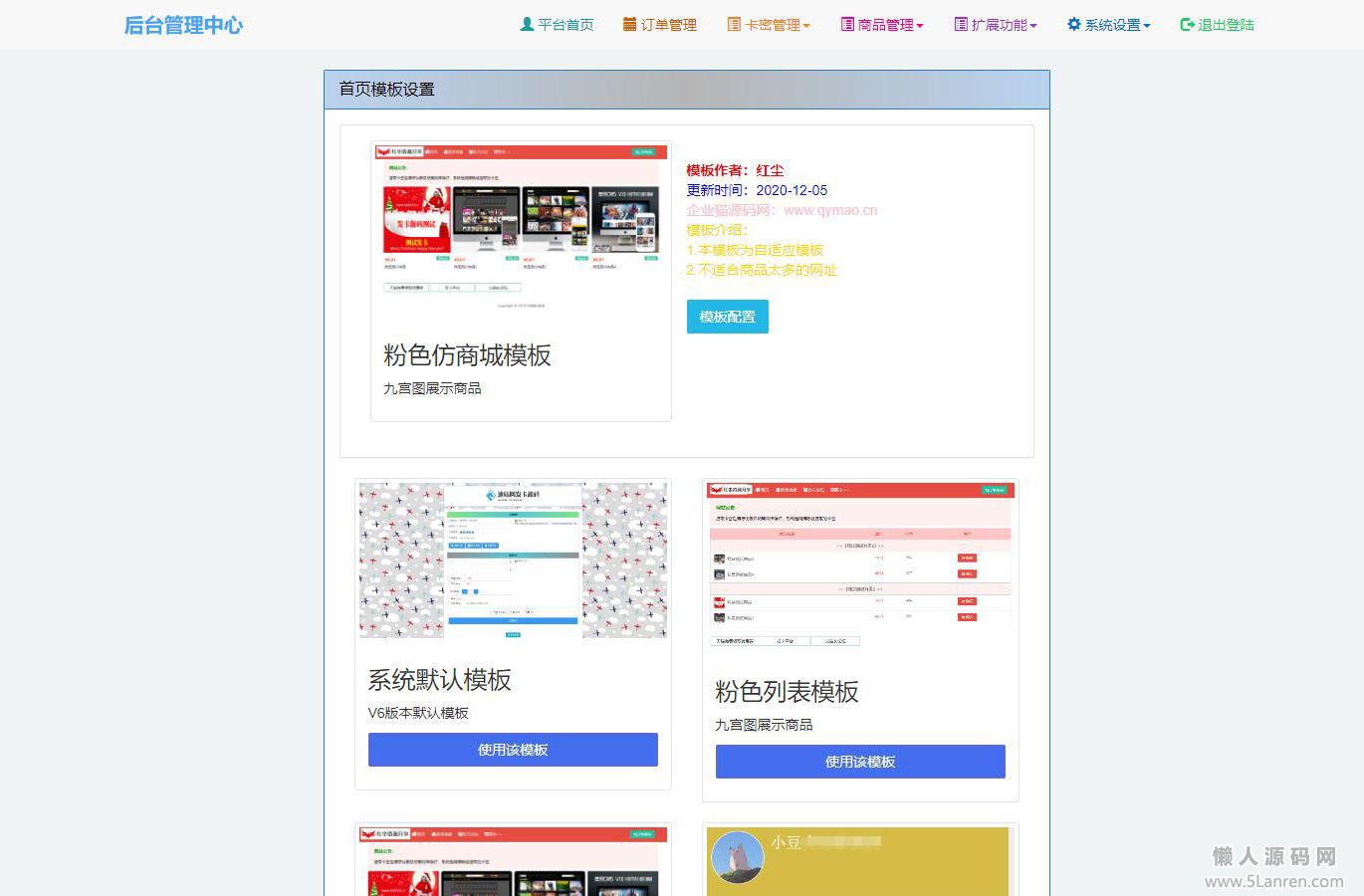The width and height of the screenshot is (1364, 896).
Task: Click 使用该模板 under 粉色列表模板
Action: pos(860,762)
